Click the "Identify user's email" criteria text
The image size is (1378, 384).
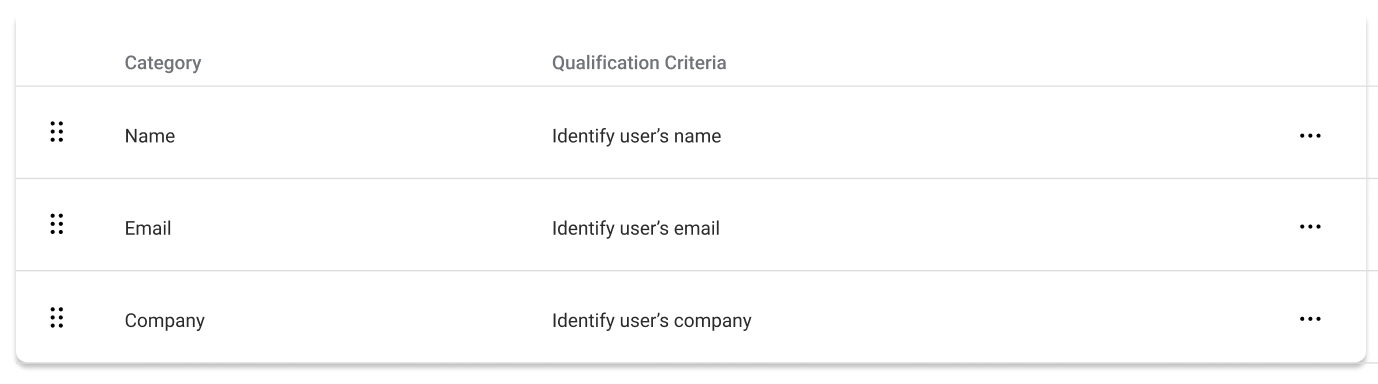coord(636,228)
